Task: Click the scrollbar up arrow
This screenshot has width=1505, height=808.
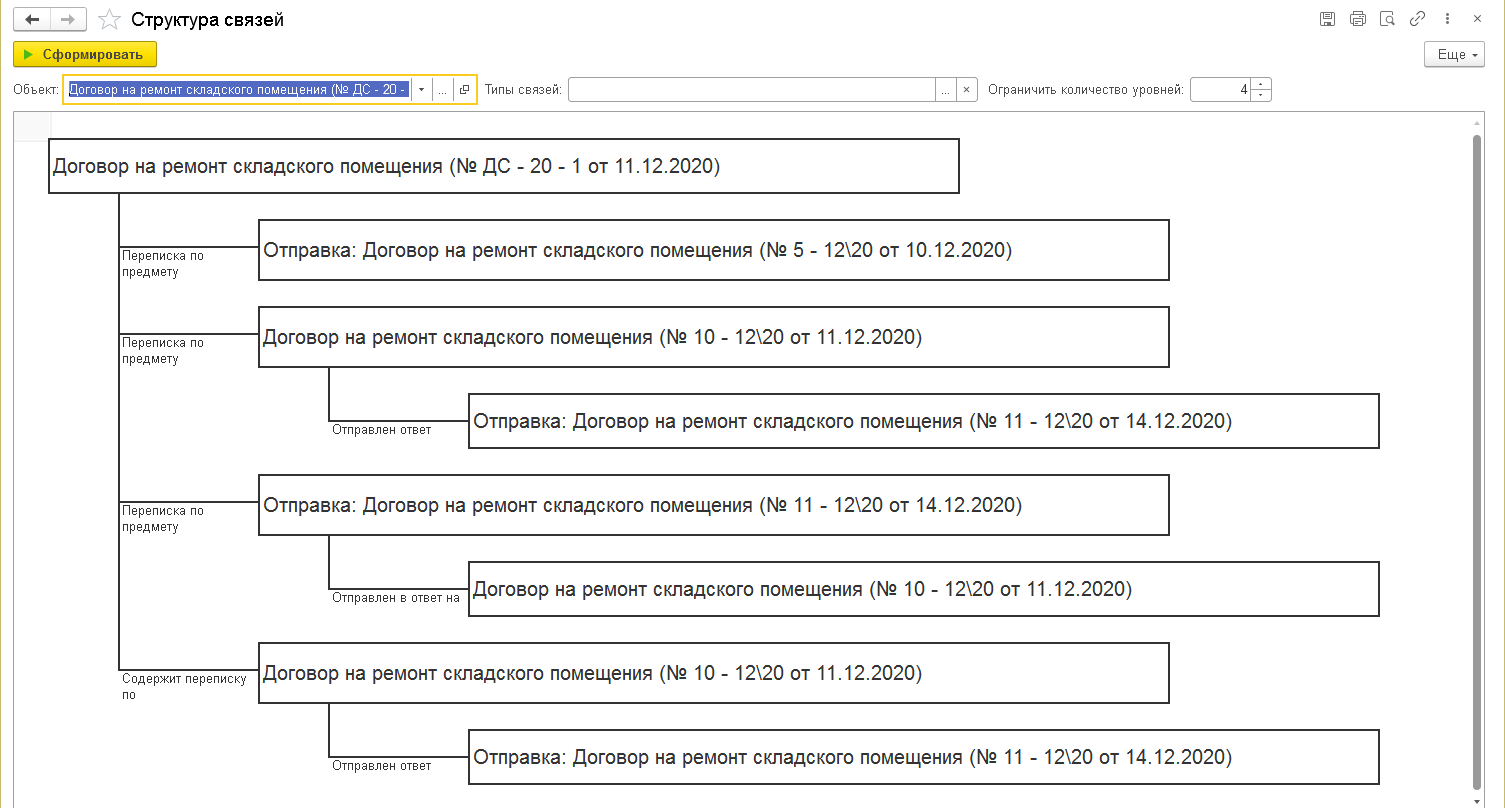Action: point(1477,121)
